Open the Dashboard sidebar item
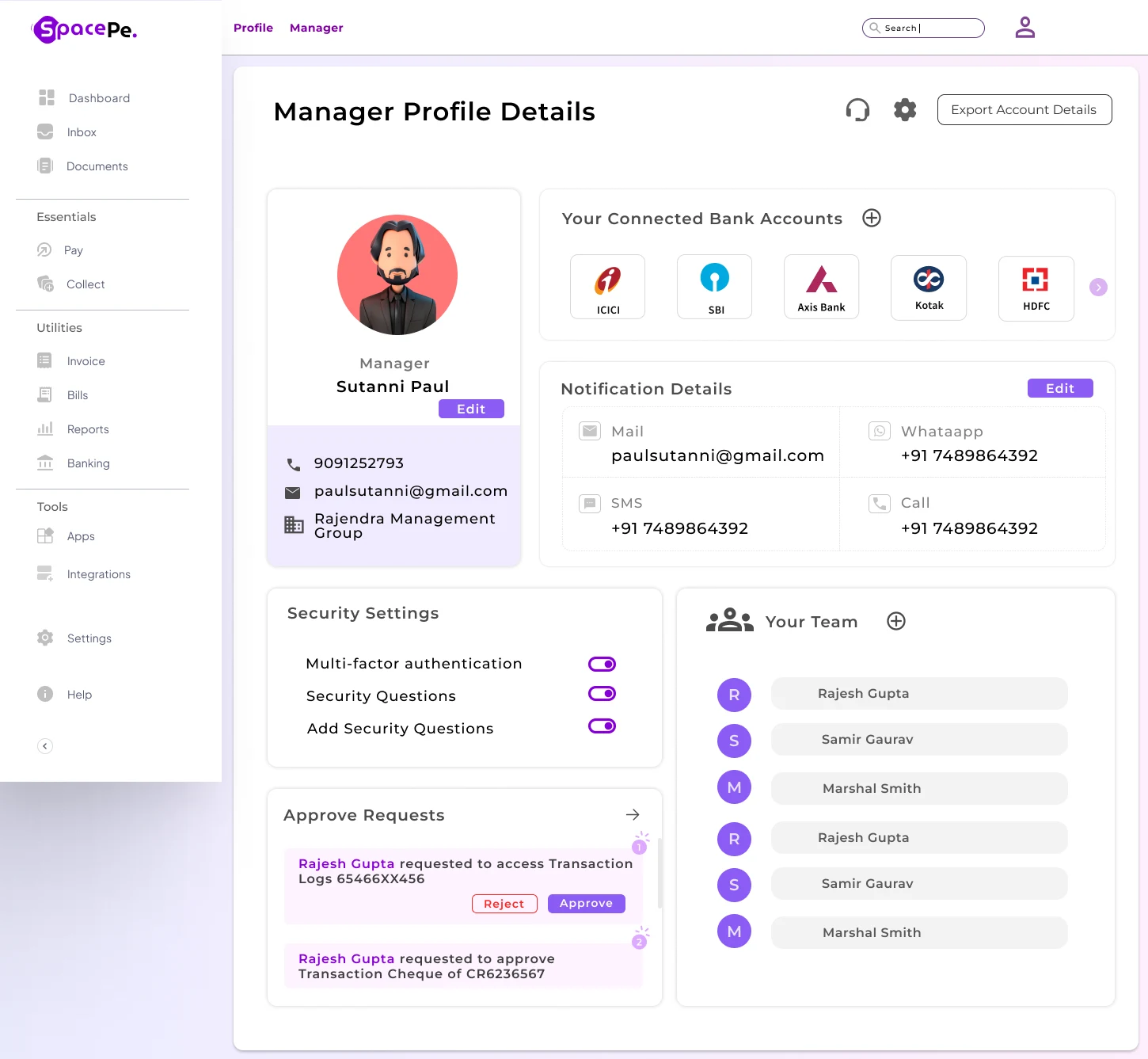 [x=84, y=98]
